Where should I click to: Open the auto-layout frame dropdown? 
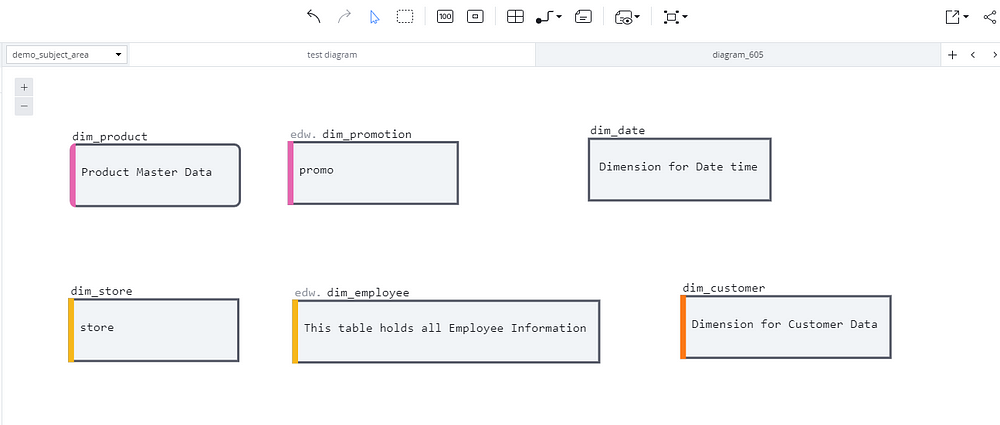click(x=675, y=17)
